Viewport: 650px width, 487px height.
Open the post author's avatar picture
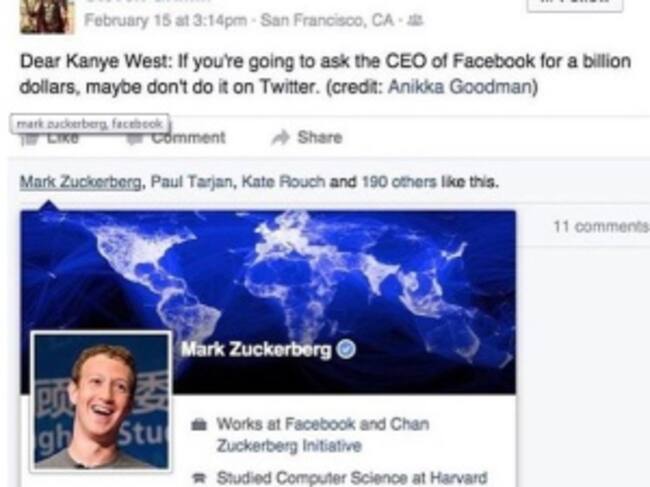(47, 14)
